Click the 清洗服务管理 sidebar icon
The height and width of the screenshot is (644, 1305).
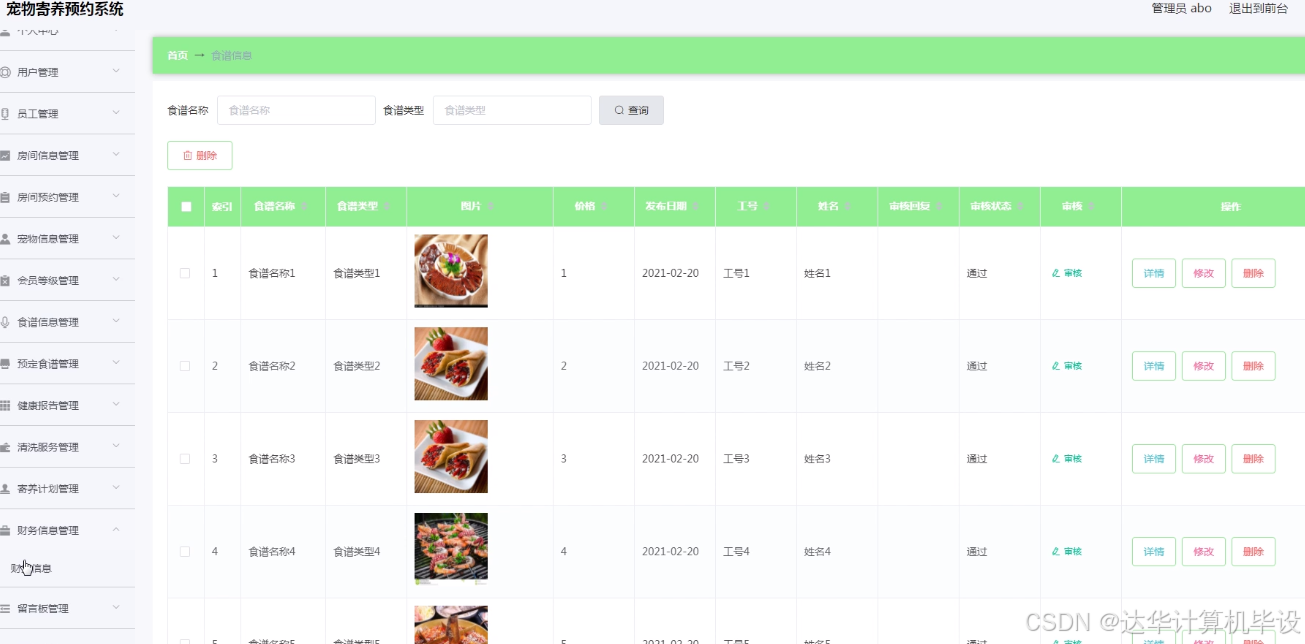click(x=6, y=447)
